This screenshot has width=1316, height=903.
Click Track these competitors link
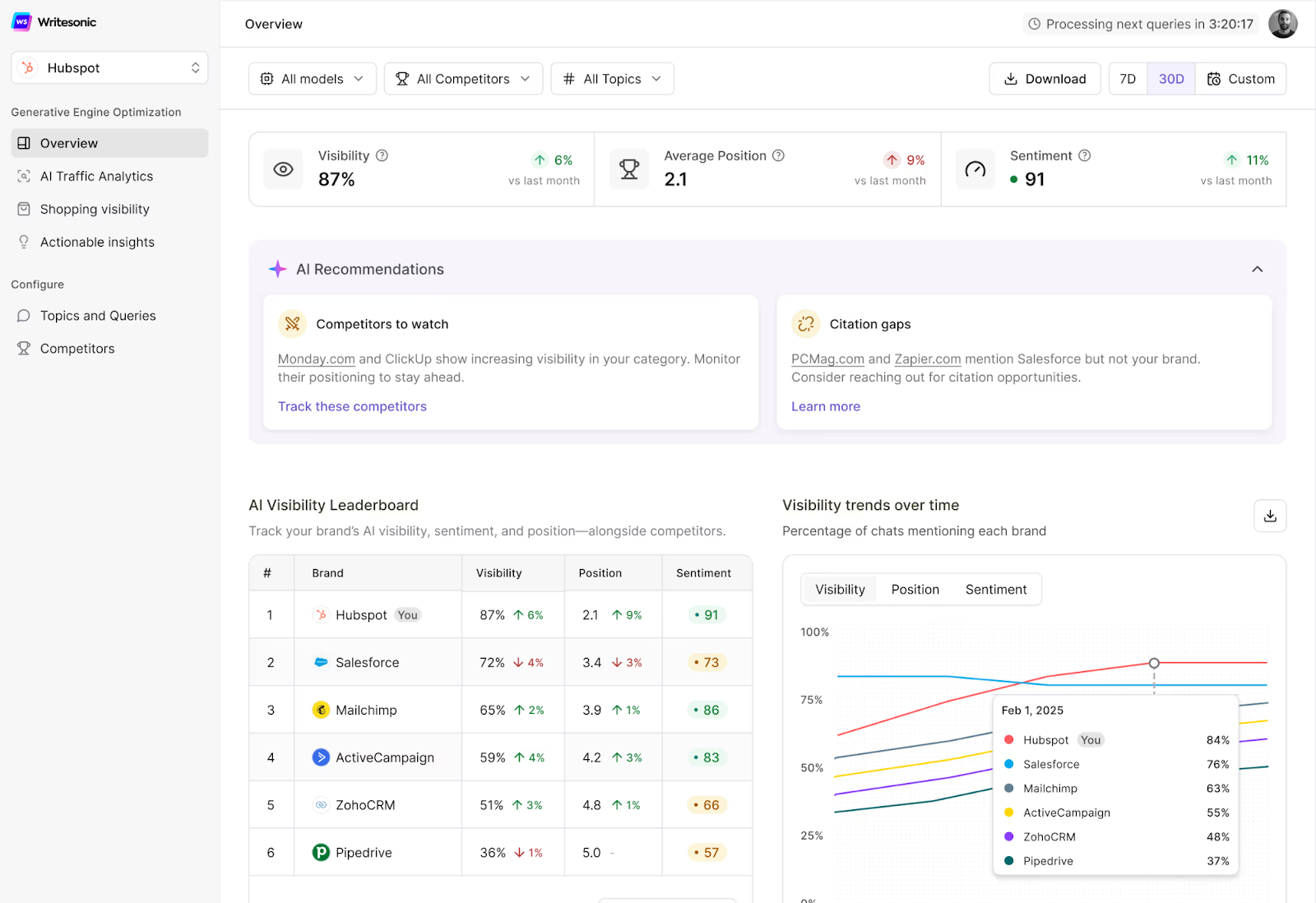point(352,405)
